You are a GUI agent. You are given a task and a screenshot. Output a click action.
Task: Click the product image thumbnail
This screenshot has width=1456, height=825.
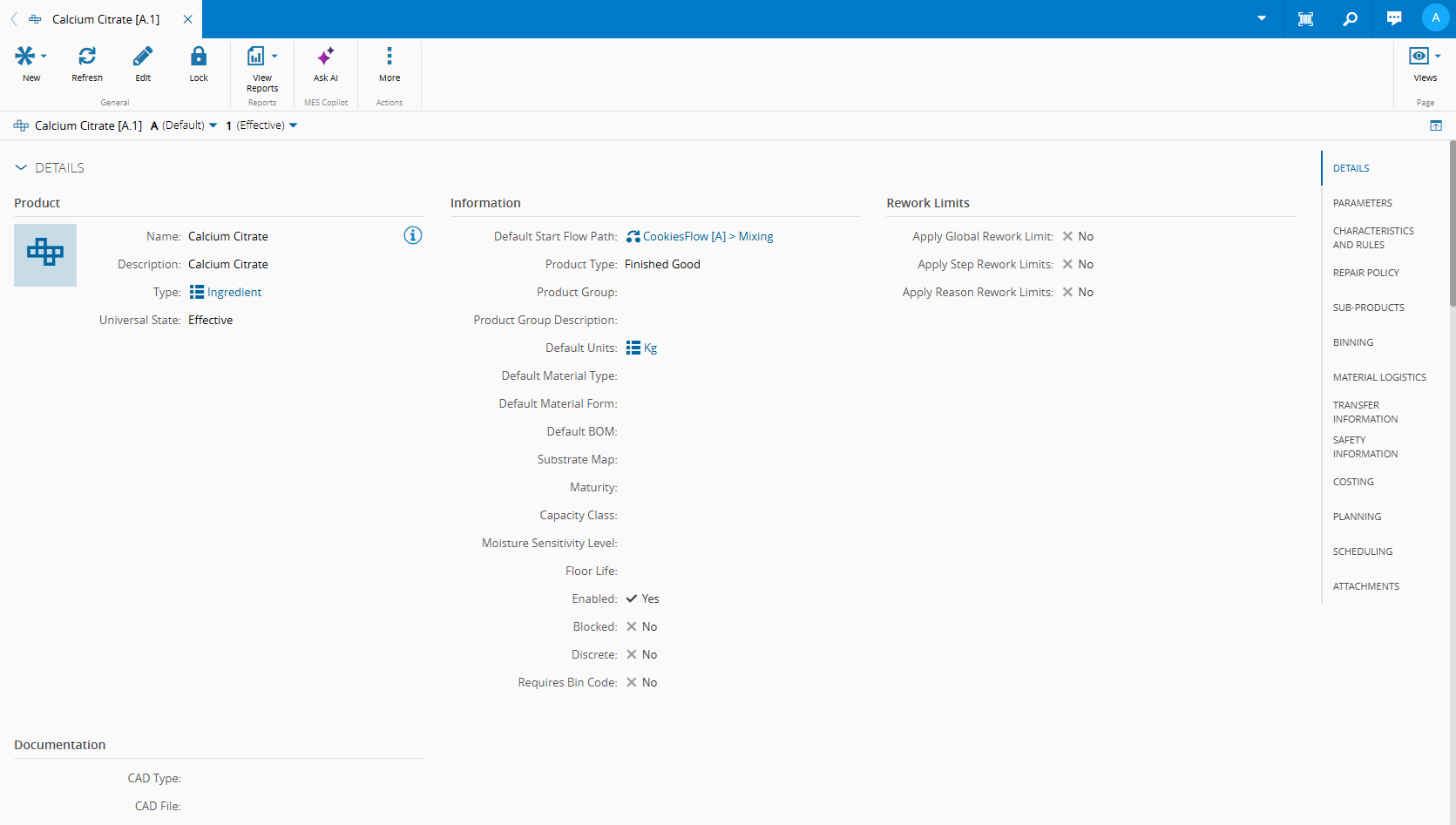click(45, 254)
